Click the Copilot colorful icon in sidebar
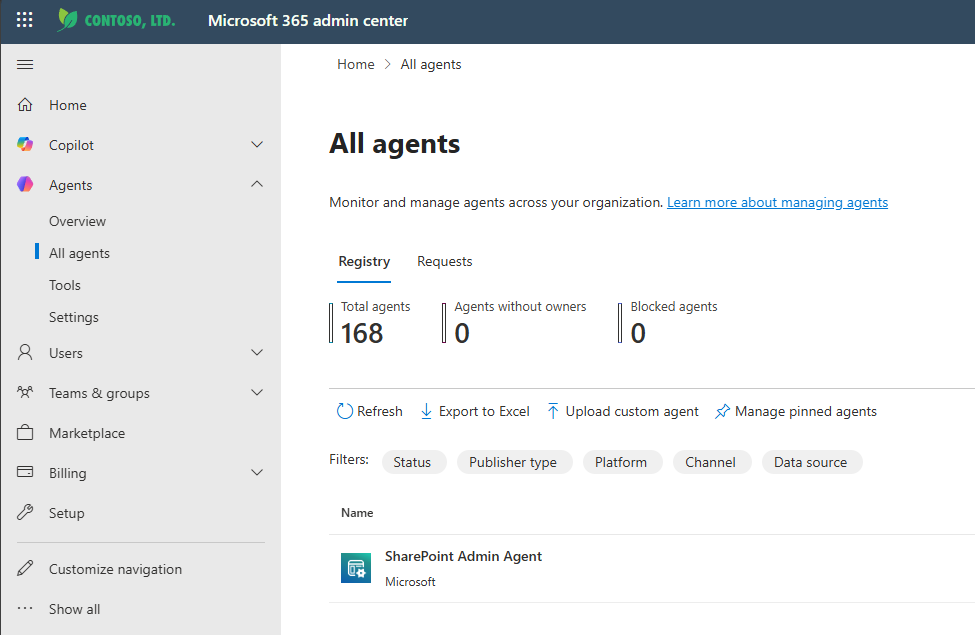Screen dimensions: 975x635 (x=25, y=144)
